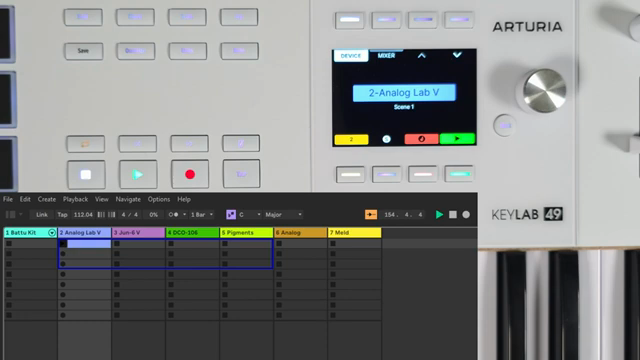
Task: Launch the clip in 2 Analog Lab V
Action: tap(63, 244)
